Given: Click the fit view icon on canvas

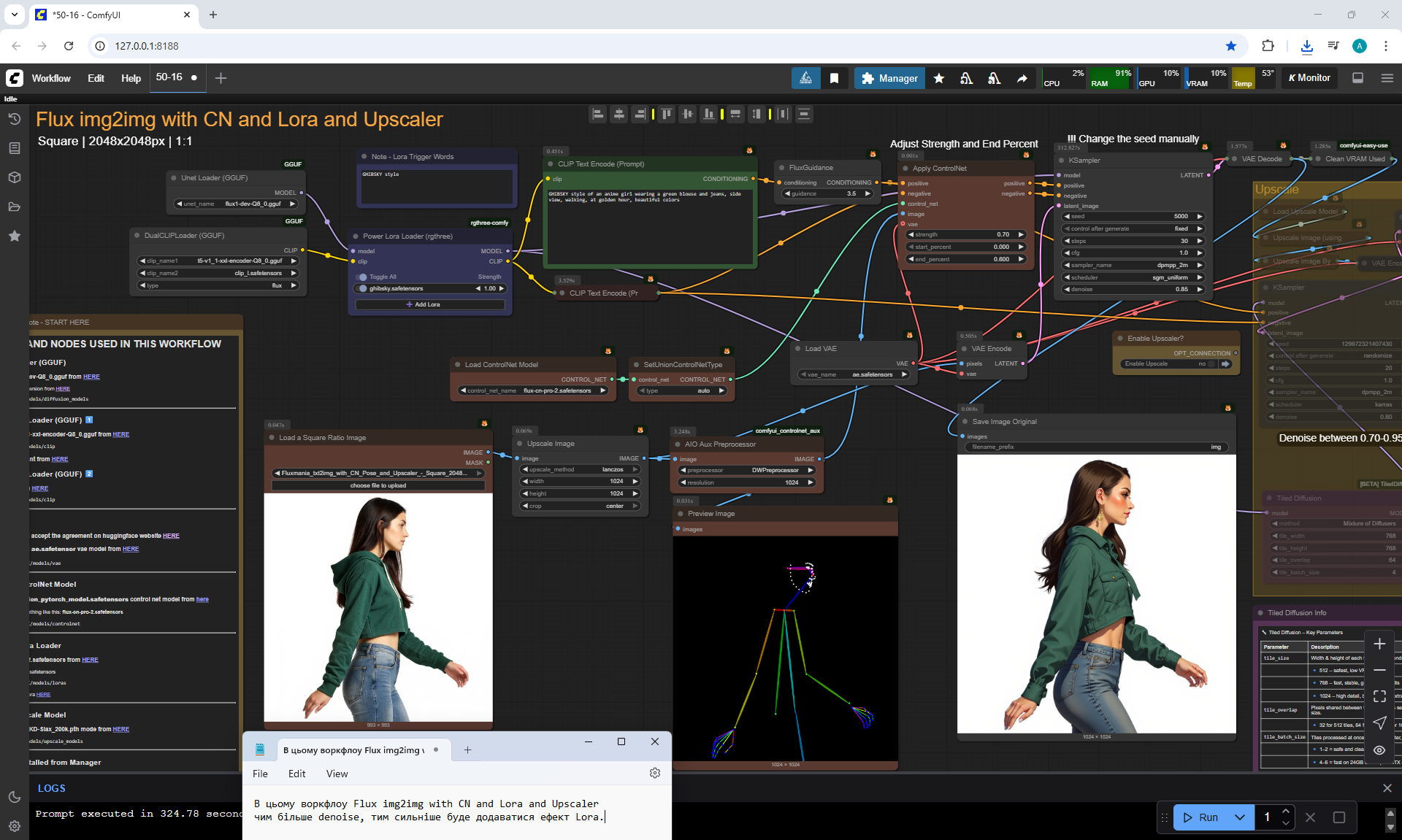Looking at the screenshot, I should pyautogui.click(x=1379, y=696).
